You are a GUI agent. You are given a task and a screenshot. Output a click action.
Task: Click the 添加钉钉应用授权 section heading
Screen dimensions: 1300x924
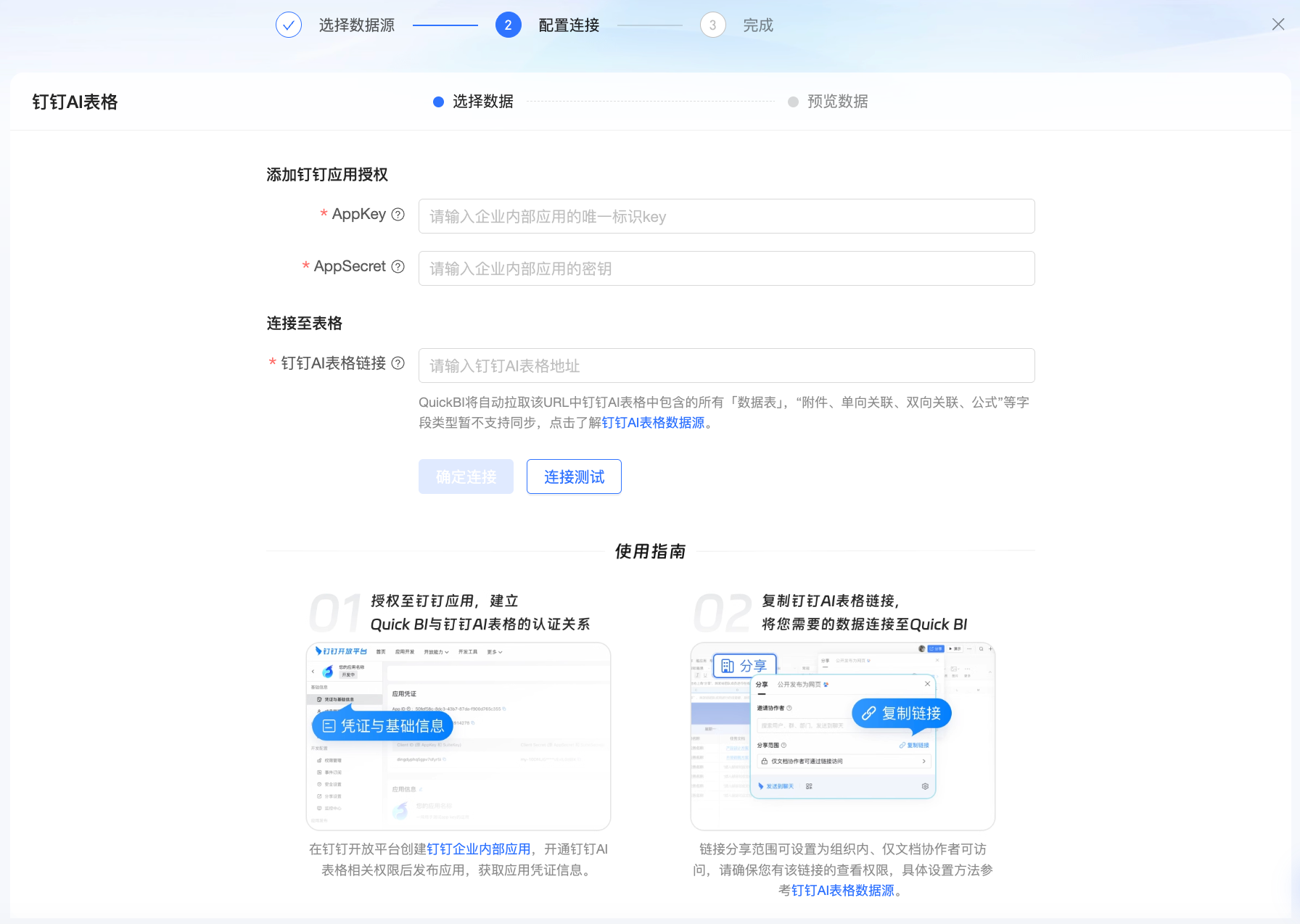click(x=327, y=175)
